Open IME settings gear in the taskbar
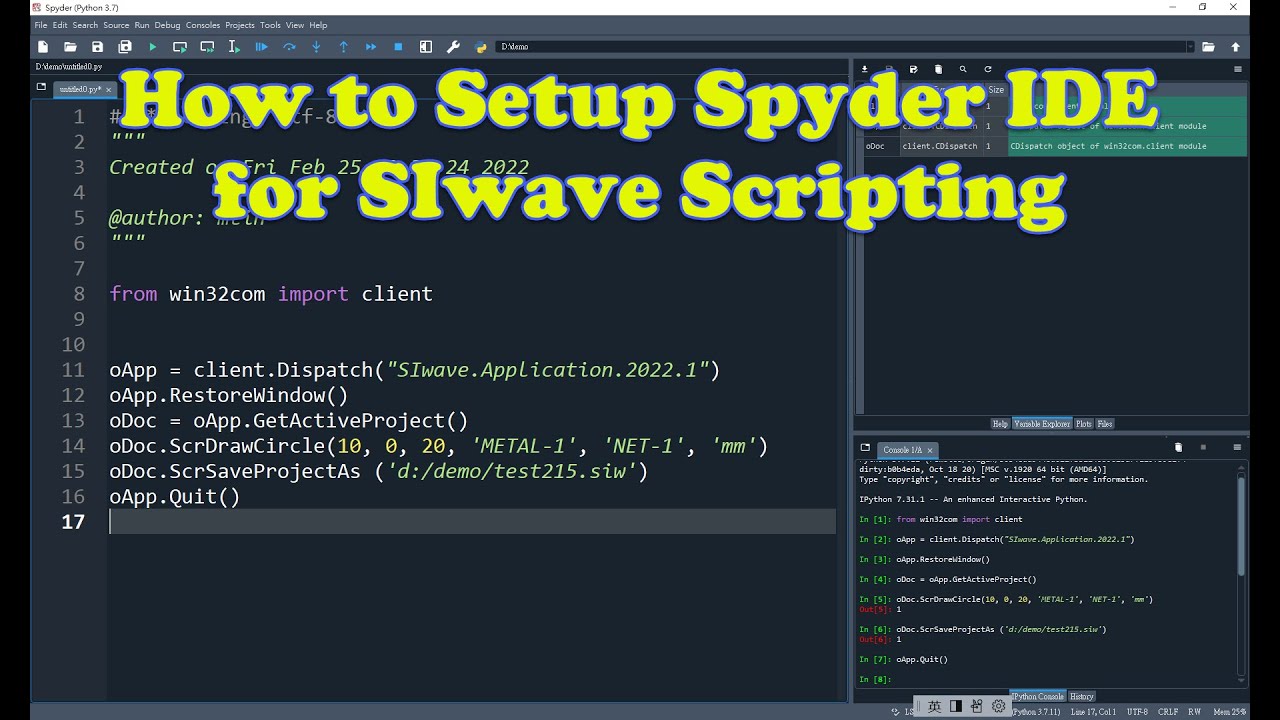 pyautogui.click(x=998, y=707)
